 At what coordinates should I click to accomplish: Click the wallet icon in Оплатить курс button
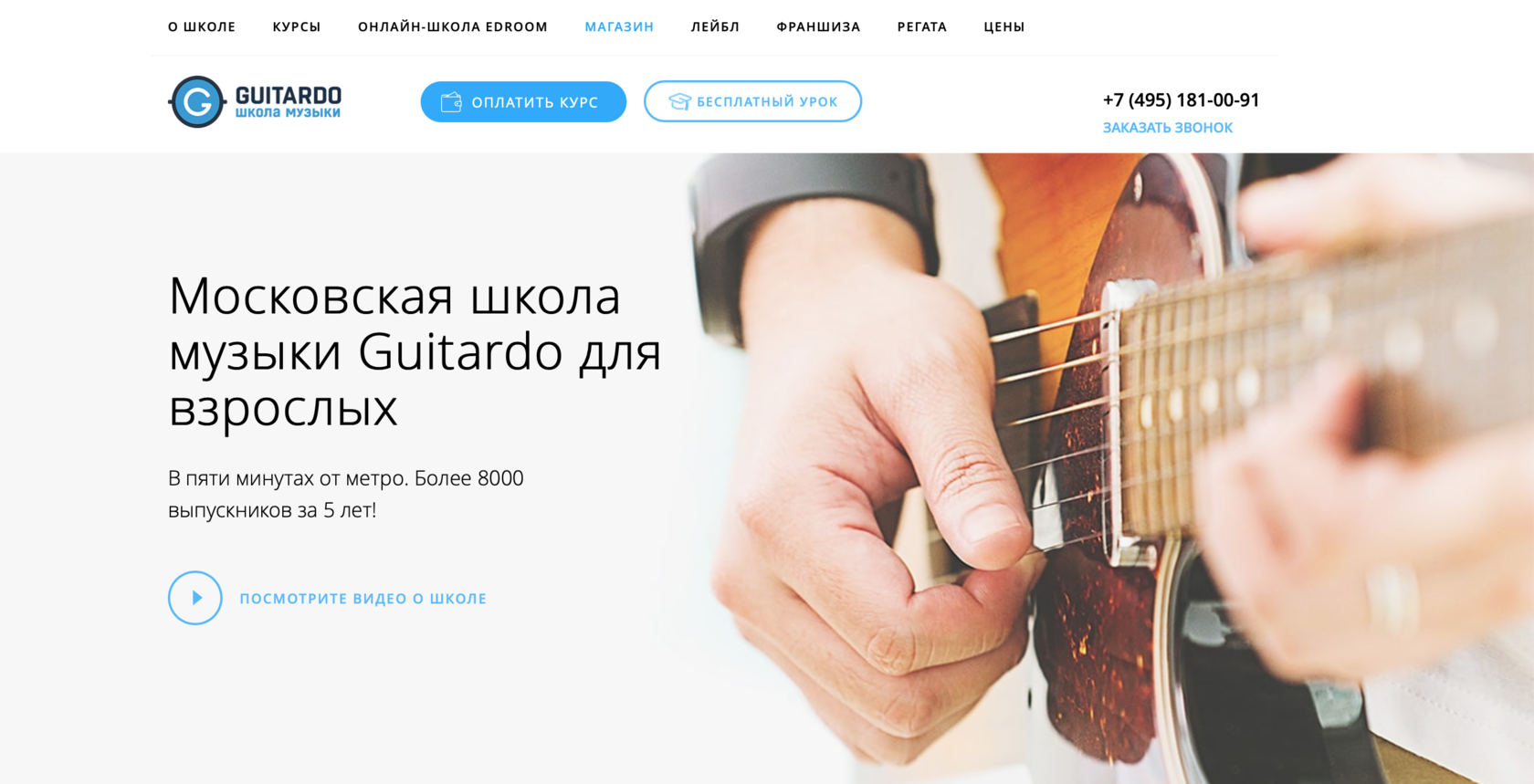451,101
